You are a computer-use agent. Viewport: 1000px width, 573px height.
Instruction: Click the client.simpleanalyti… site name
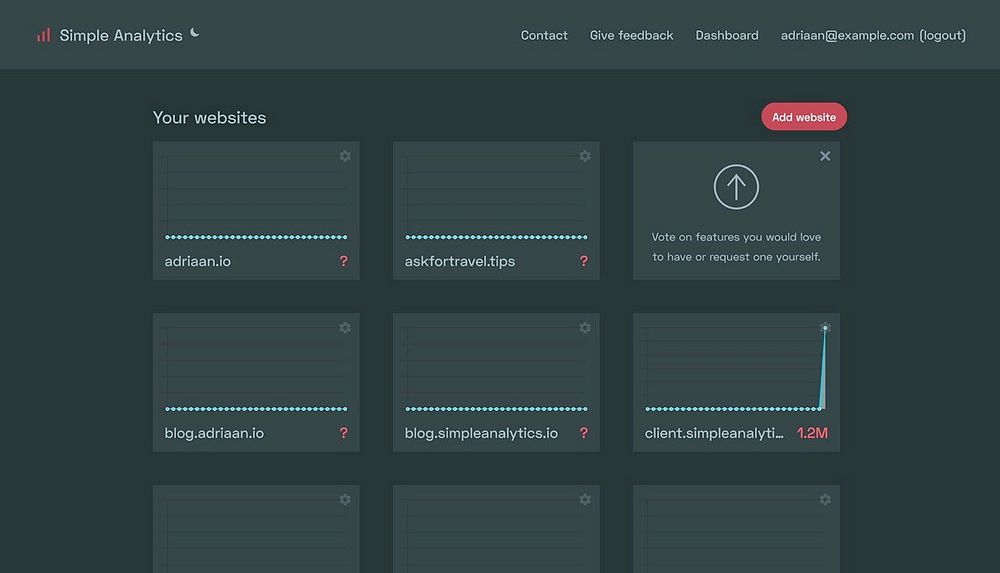pyautogui.click(x=714, y=433)
